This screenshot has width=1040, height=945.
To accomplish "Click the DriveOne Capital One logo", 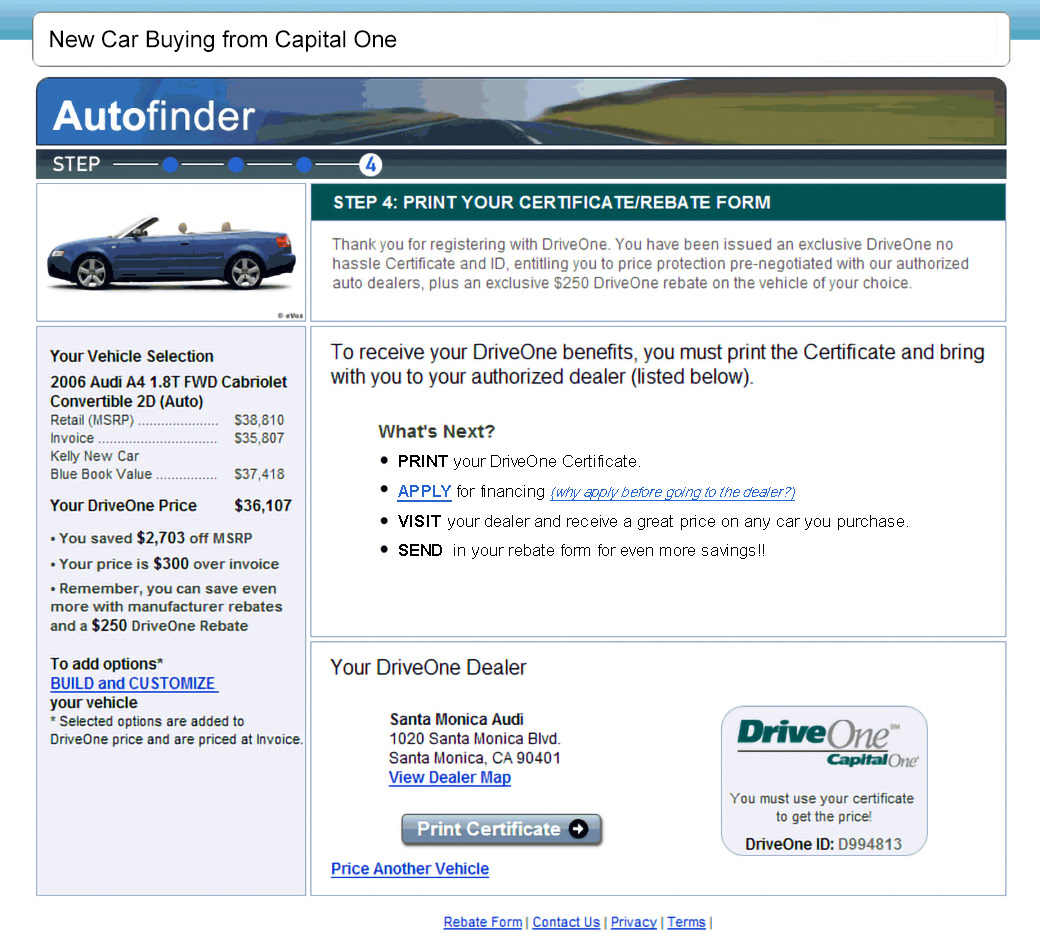I will pos(828,744).
